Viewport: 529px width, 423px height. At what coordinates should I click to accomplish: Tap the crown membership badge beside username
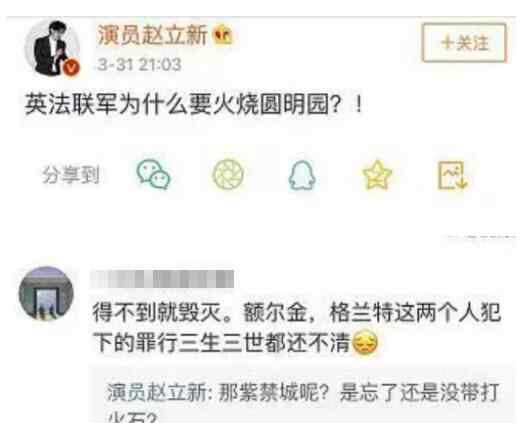pos(223,36)
